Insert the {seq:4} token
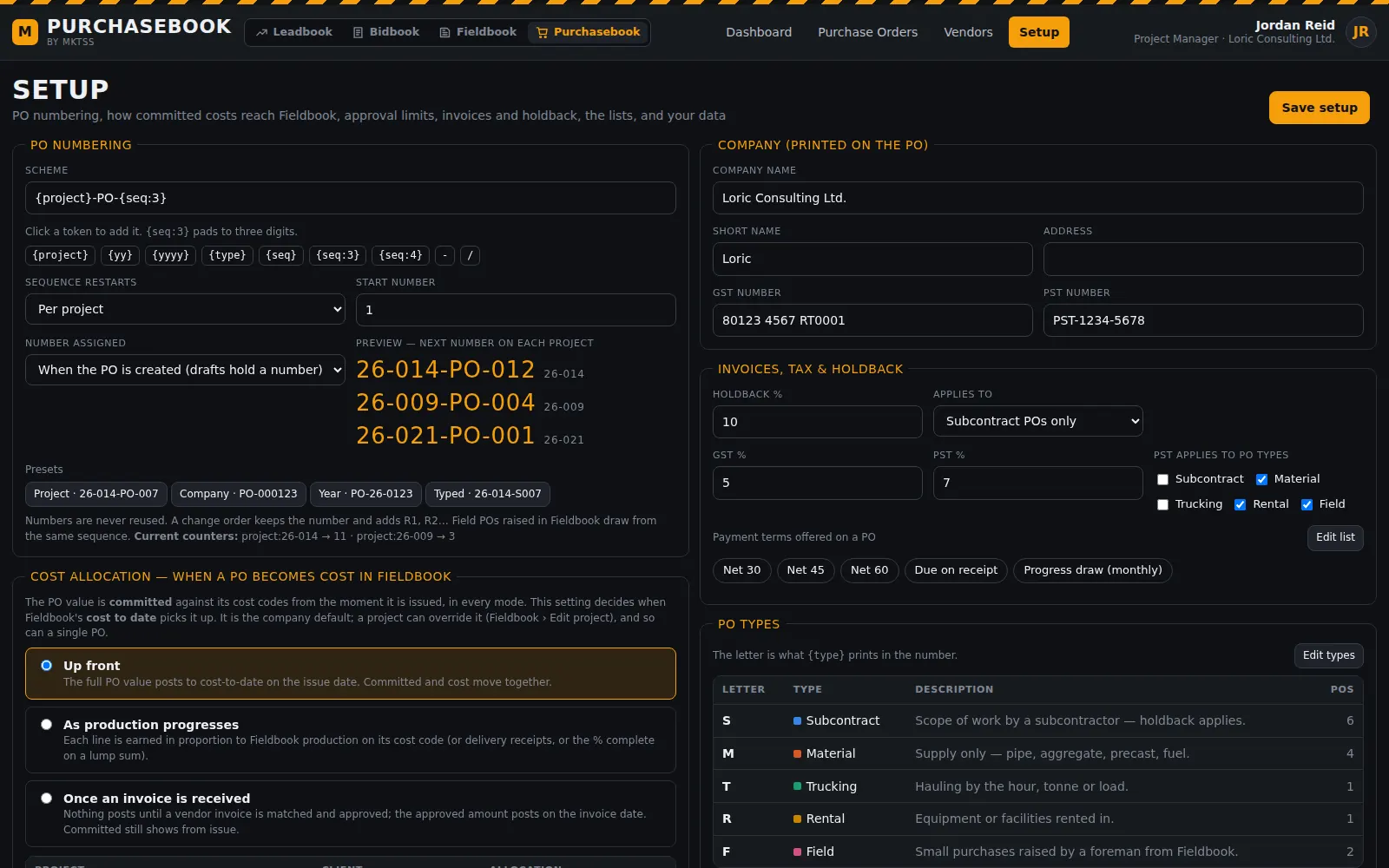1389x868 pixels. pyautogui.click(x=400, y=255)
